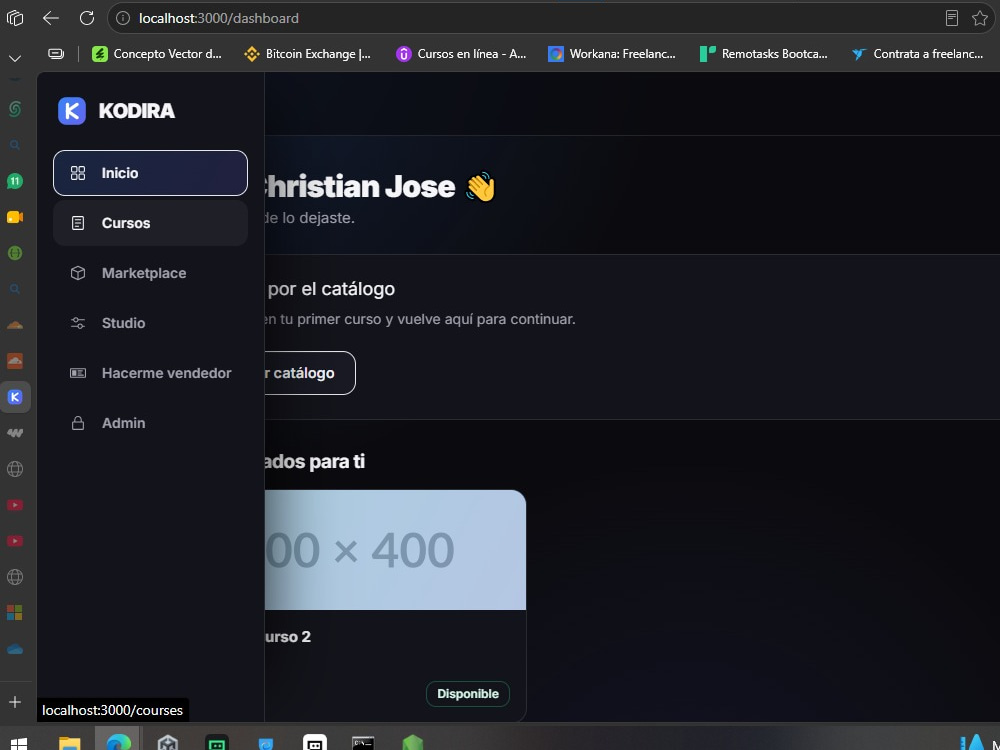1000x750 pixels.
Task: Open the tab actions menu icon
Action: pyautogui.click(x=15, y=18)
